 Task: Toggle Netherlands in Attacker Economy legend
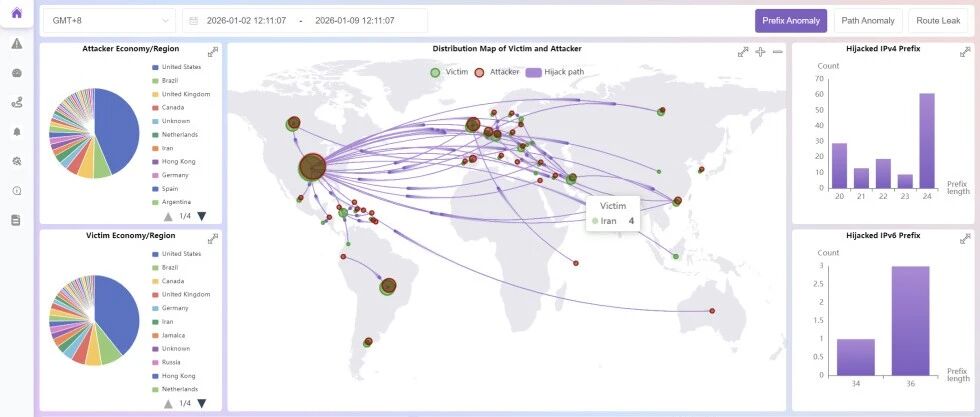(174, 134)
